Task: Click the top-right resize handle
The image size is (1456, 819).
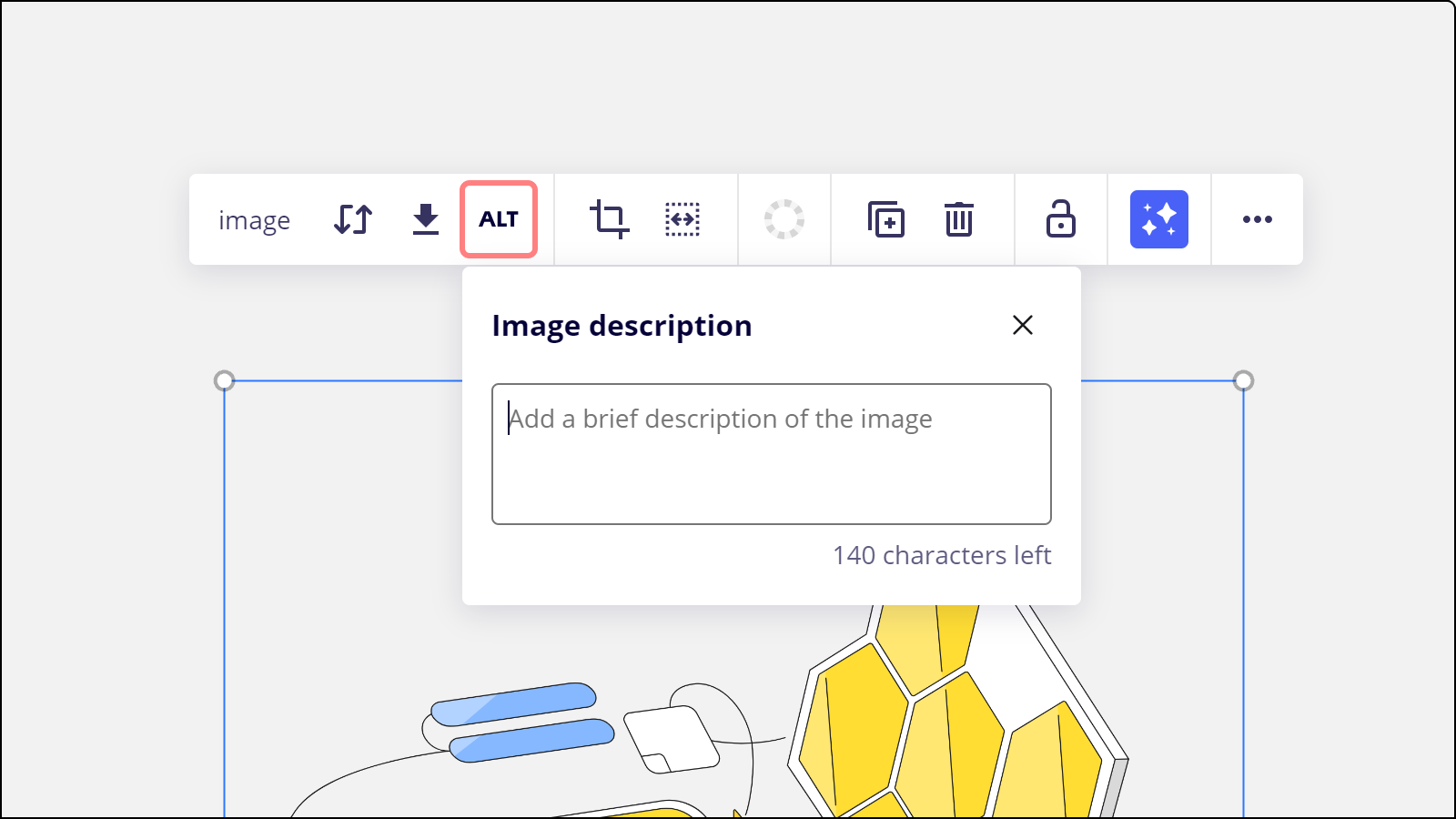Action: coord(1243,380)
